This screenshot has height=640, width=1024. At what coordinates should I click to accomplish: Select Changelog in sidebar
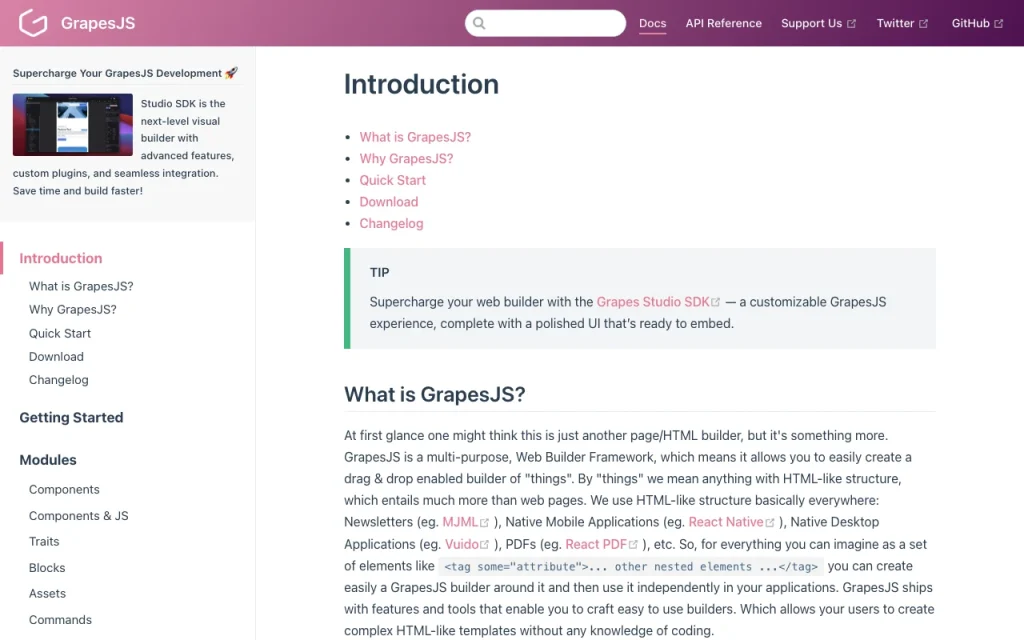pyautogui.click(x=58, y=380)
